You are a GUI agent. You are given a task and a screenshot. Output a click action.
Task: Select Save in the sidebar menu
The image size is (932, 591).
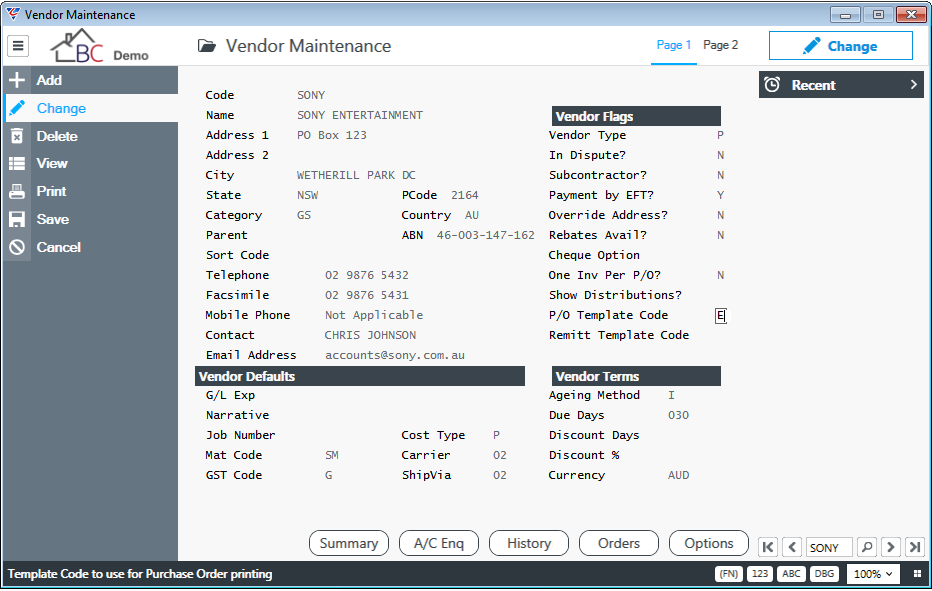91,219
